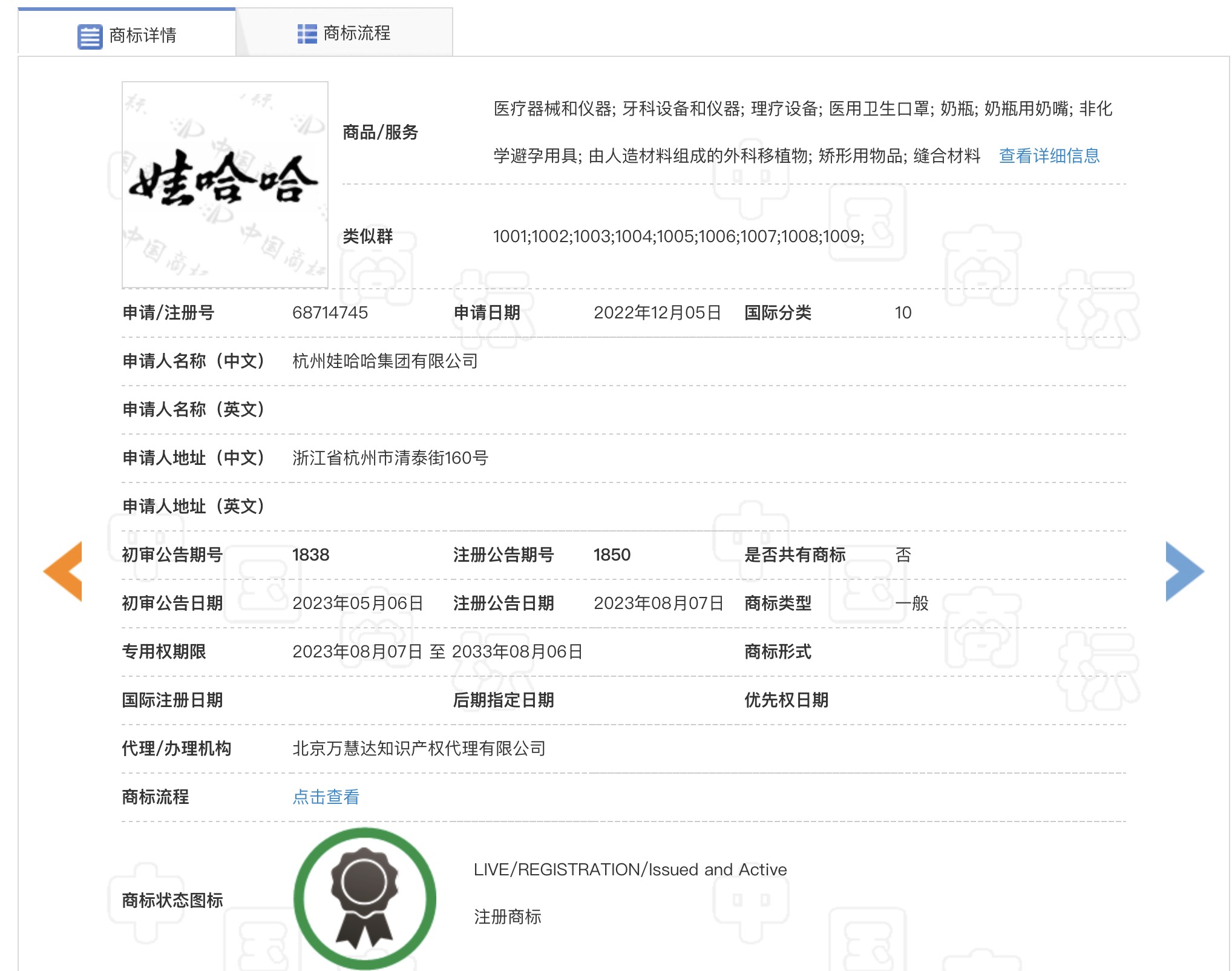The width and height of the screenshot is (1232, 971).
Task: Click the applicant address 浙江省杭州市清泰街160号
Action: point(390,458)
